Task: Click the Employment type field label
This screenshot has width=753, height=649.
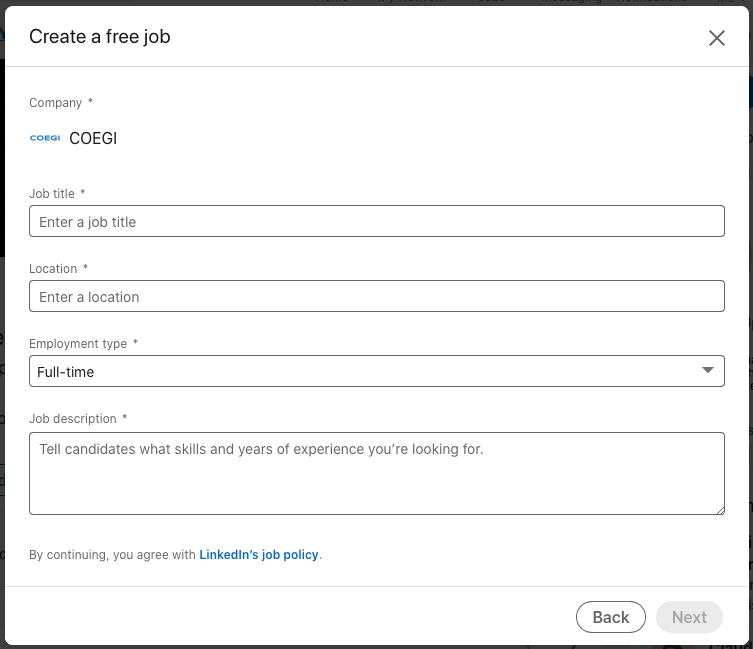Action: click(x=78, y=343)
